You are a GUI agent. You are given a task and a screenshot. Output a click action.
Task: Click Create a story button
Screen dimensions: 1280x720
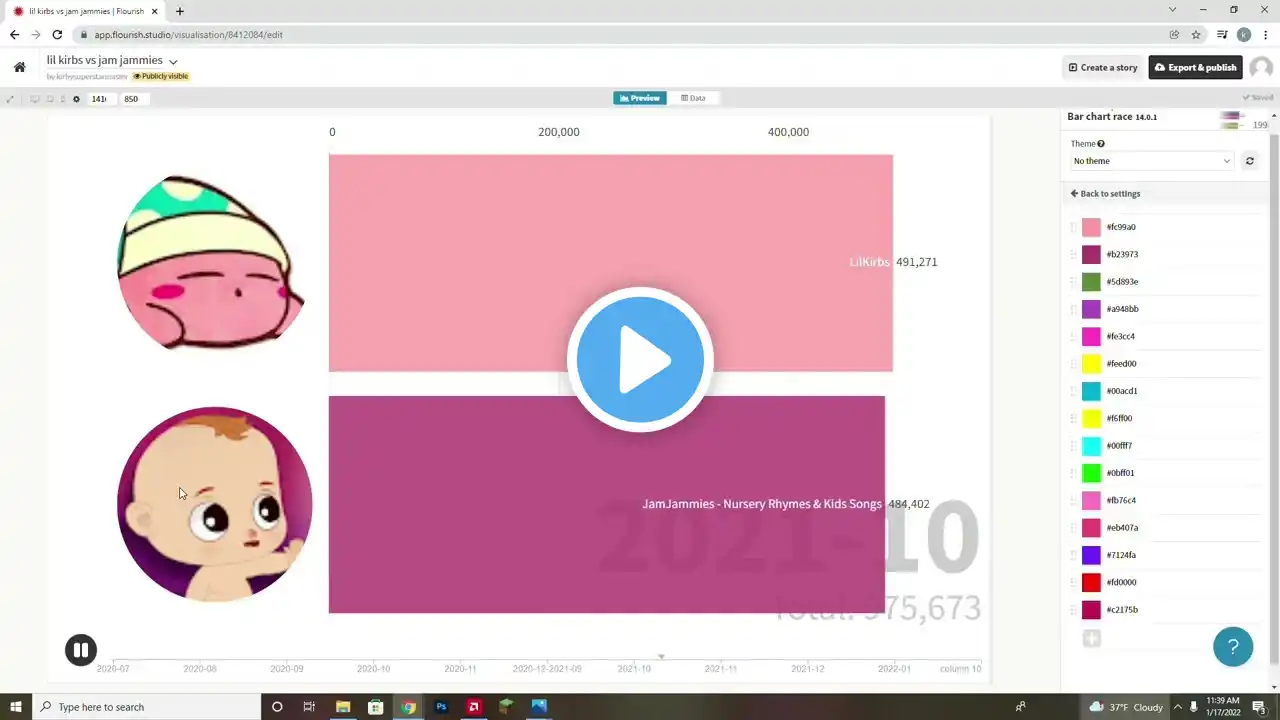[1103, 67]
